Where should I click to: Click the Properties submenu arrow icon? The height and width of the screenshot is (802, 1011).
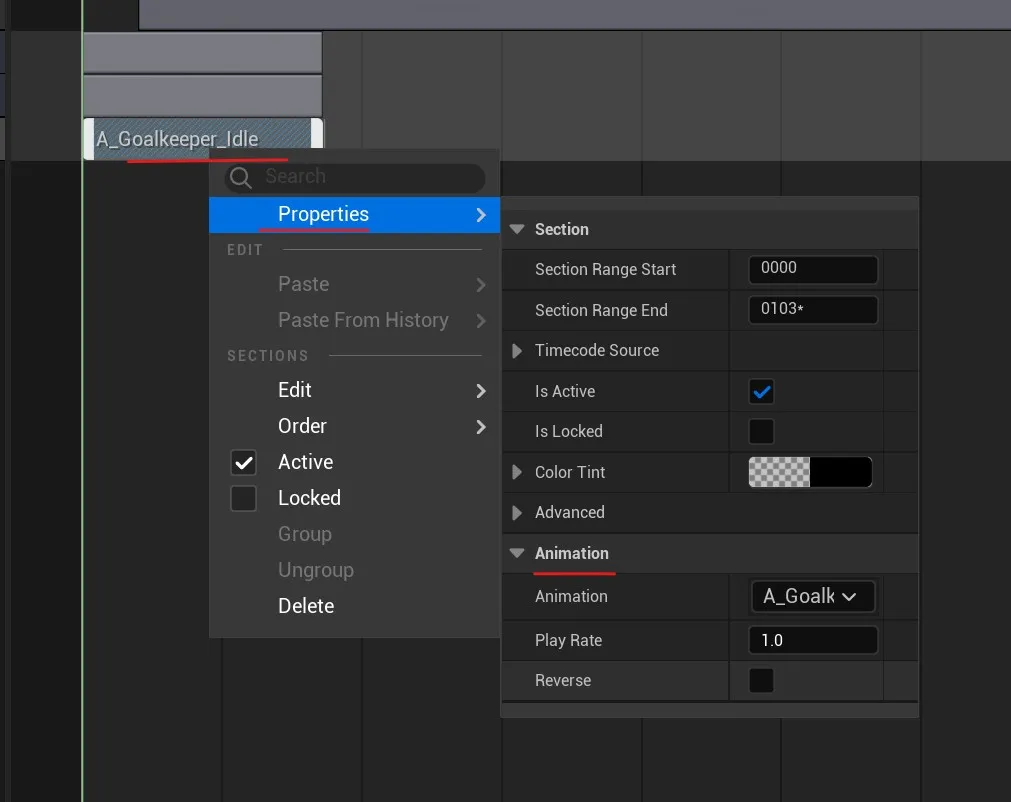481,214
